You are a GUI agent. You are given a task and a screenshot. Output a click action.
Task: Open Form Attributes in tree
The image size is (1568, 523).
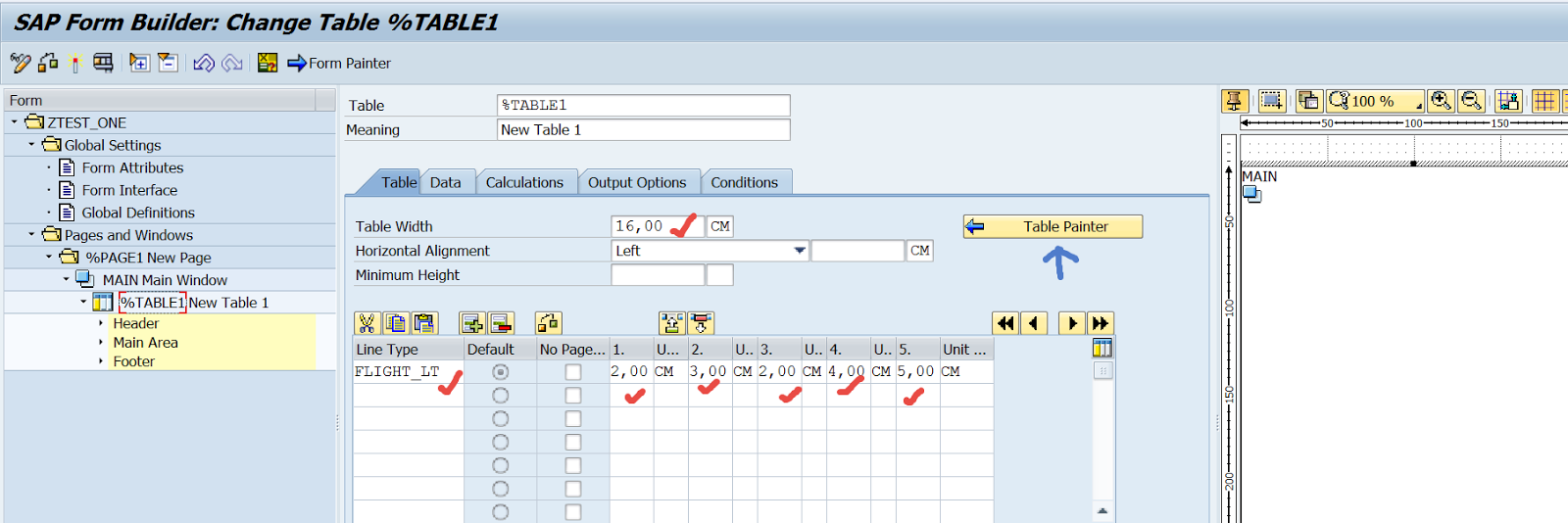132,167
